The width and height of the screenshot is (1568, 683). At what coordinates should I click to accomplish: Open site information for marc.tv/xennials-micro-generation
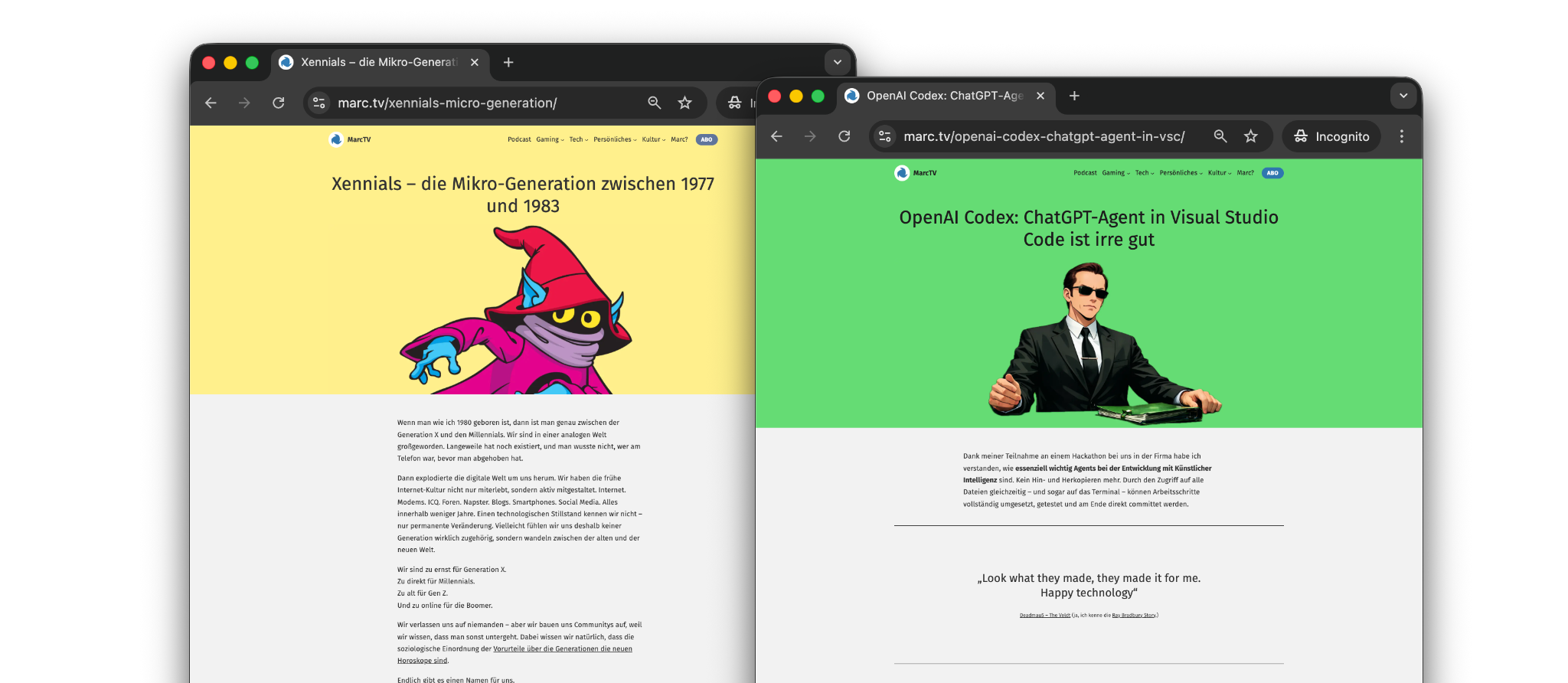319,103
